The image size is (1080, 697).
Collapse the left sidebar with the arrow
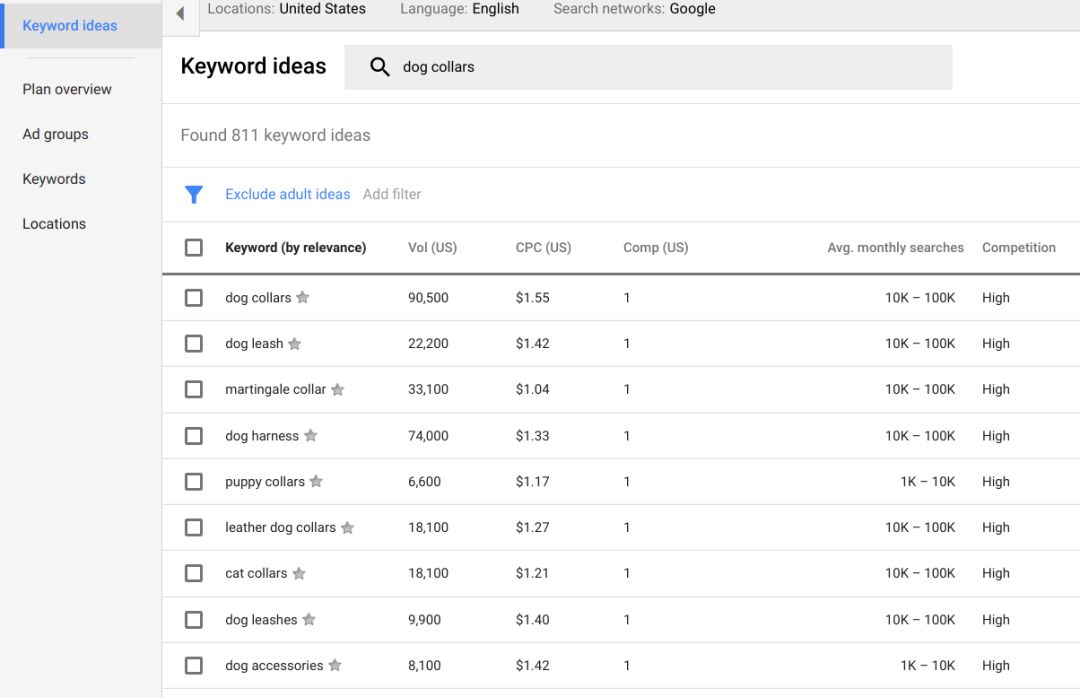180,13
